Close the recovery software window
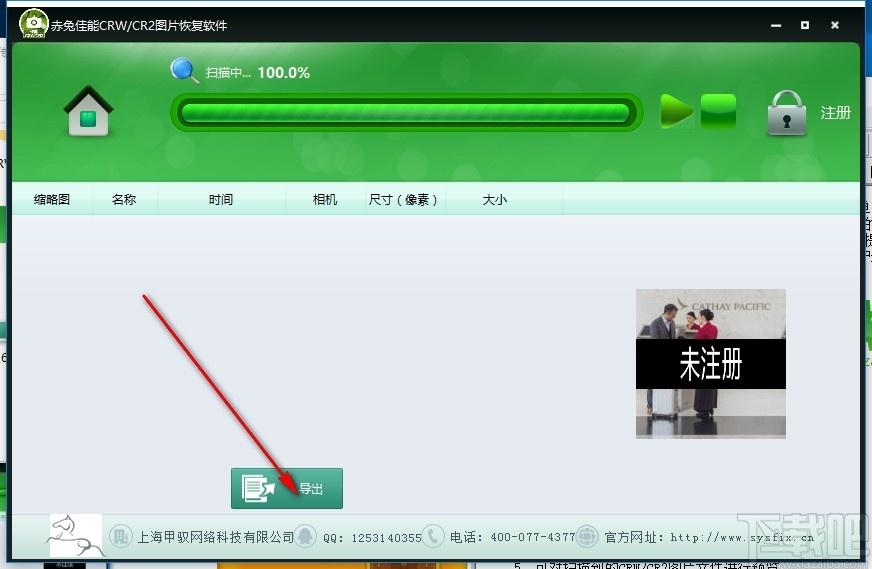Screen dimensions: 872x569 point(835,26)
